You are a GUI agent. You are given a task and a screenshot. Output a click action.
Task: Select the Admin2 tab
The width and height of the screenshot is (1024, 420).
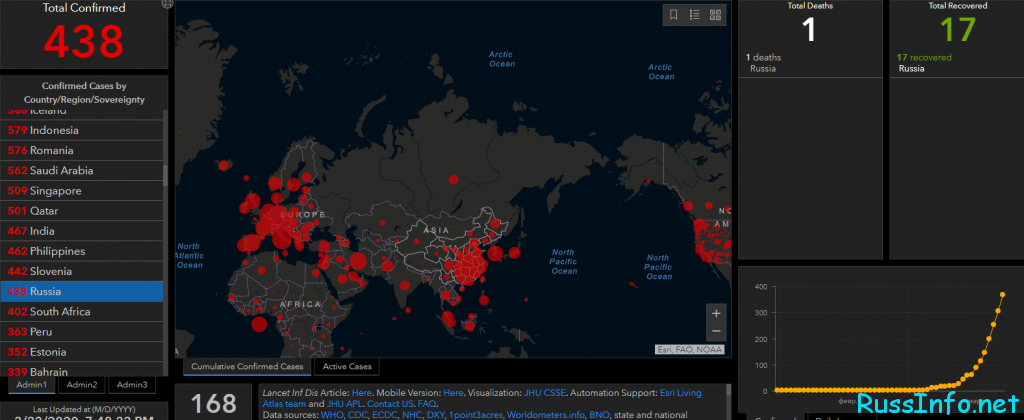point(82,385)
